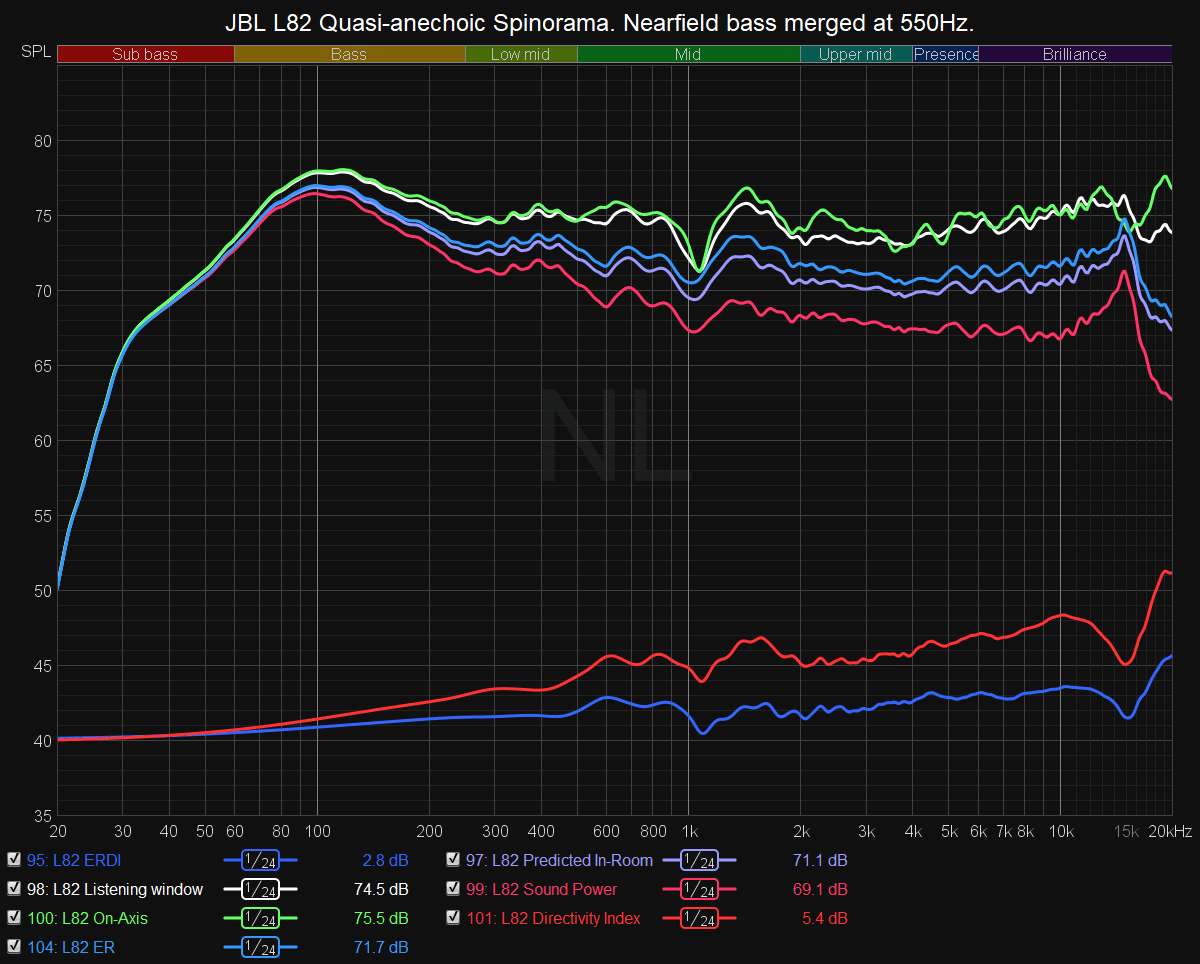This screenshot has width=1200, height=964.
Task: Click the '104: L82 ER' legend label
Action: 71,947
